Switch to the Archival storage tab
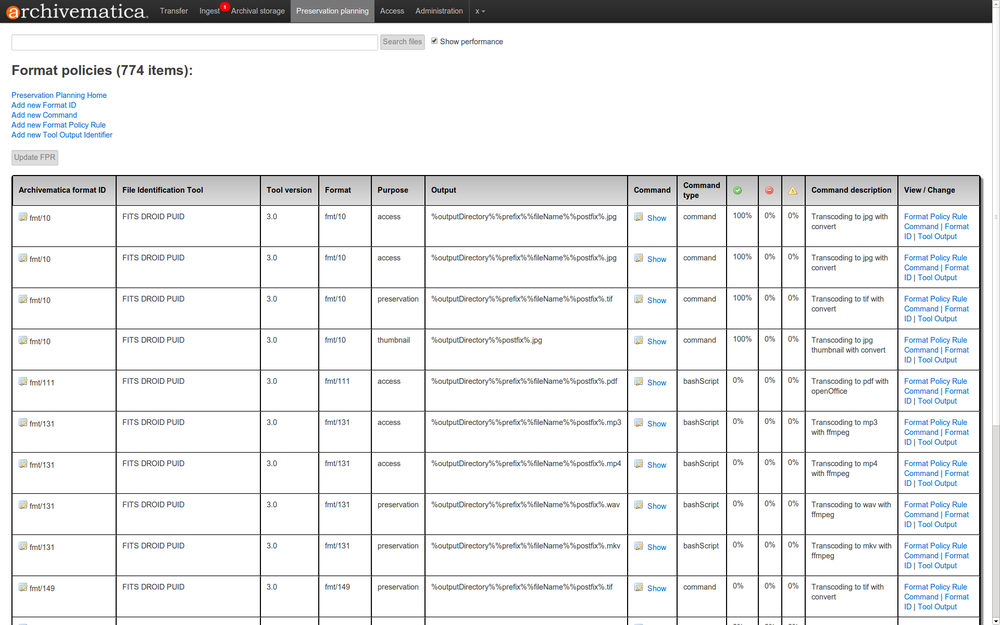Viewport: 1000px width, 625px height. point(257,11)
